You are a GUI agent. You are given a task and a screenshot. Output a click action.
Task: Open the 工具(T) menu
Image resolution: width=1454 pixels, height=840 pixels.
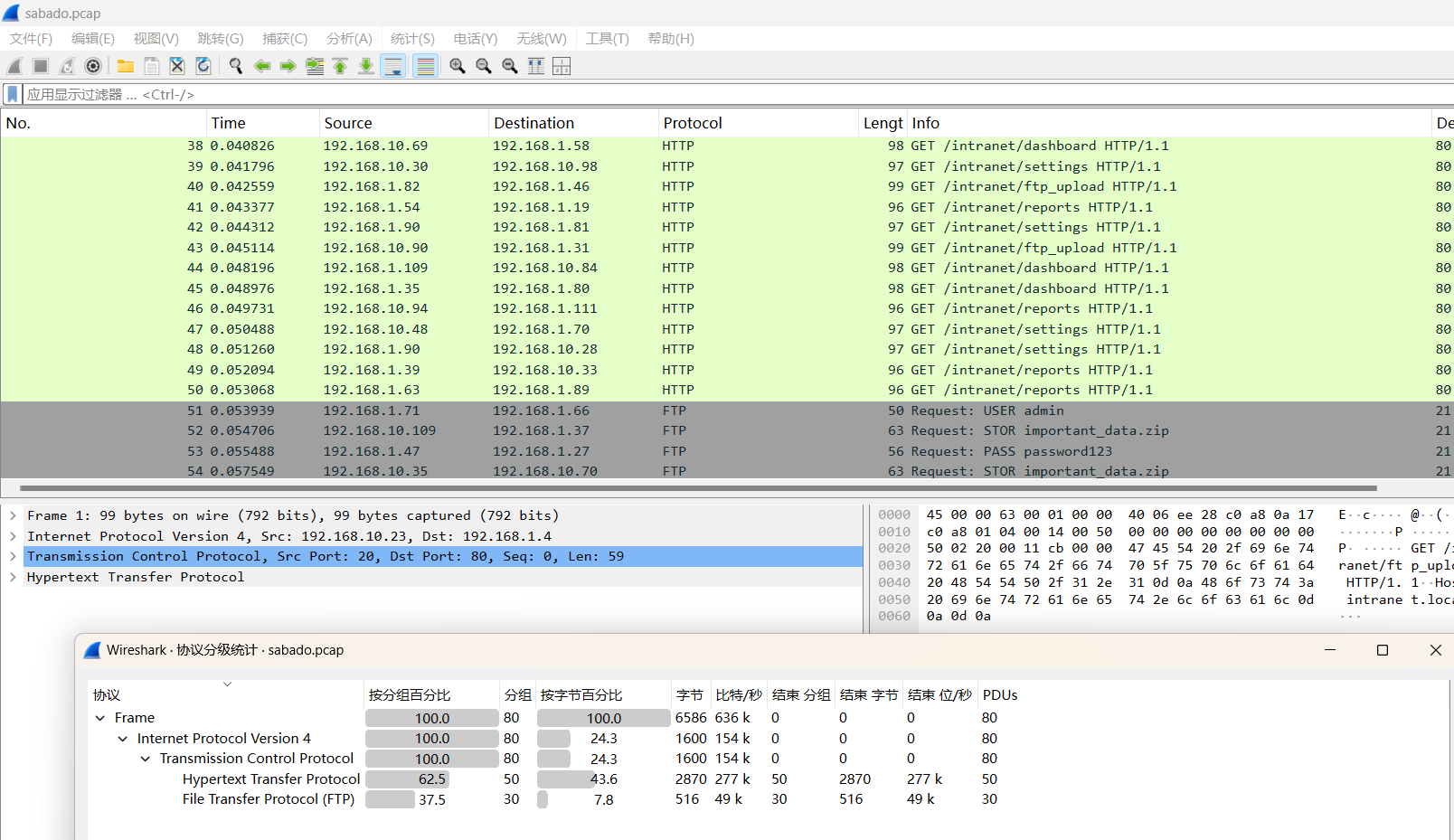[x=607, y=39]
